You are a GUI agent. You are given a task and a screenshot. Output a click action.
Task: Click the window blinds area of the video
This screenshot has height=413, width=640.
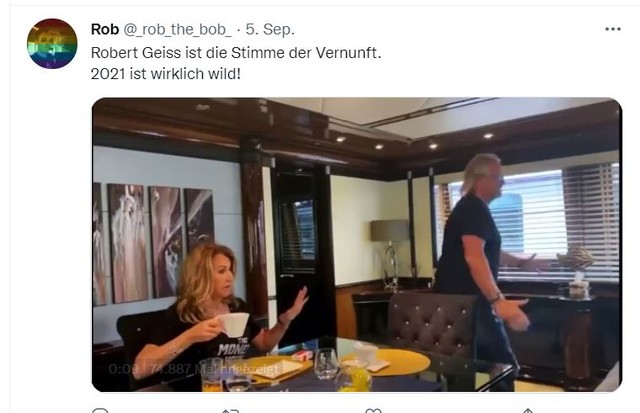coord(531,220)
